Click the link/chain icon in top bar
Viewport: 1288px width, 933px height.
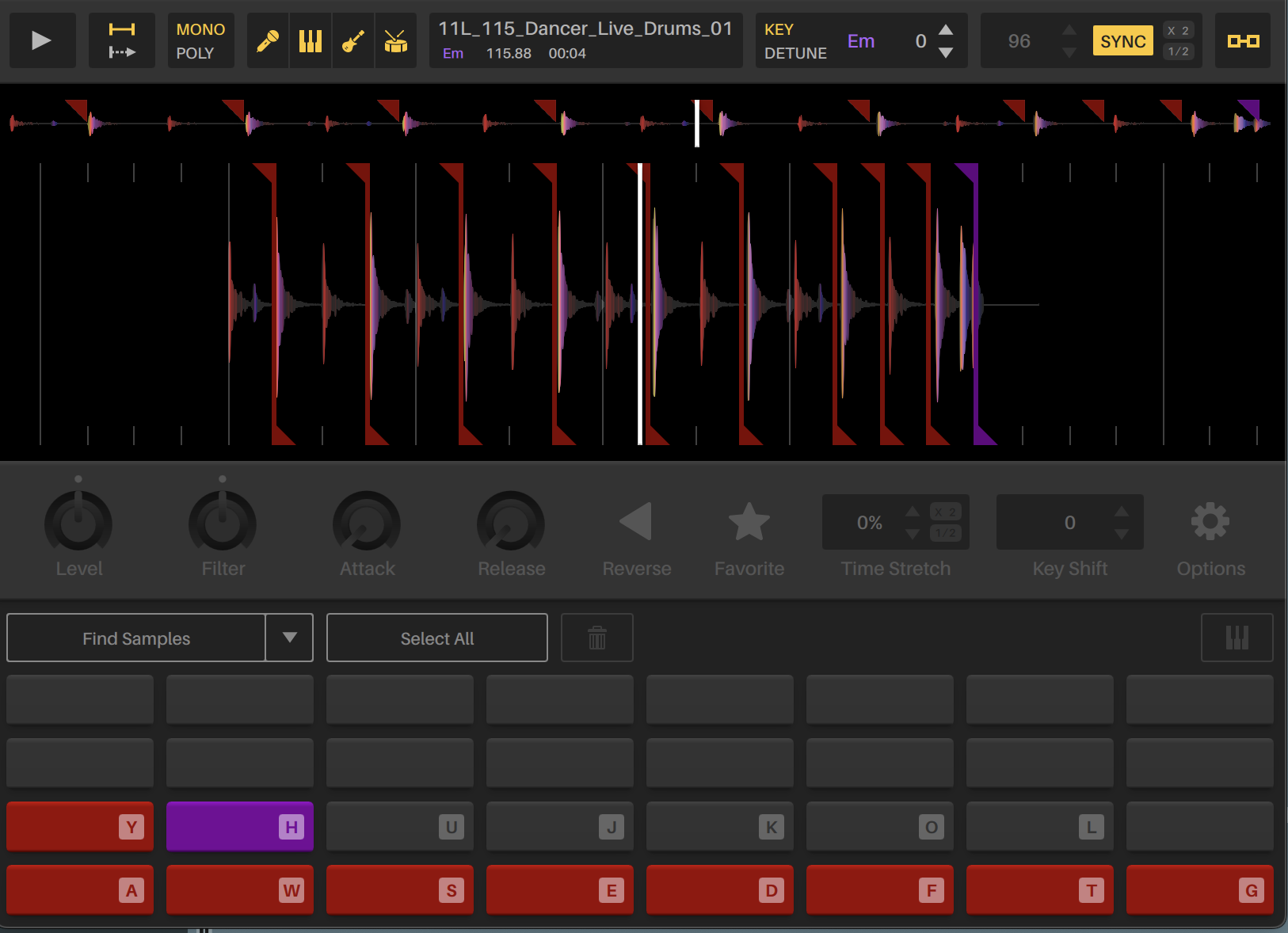pyautogui.click(x=1243, y=40)
